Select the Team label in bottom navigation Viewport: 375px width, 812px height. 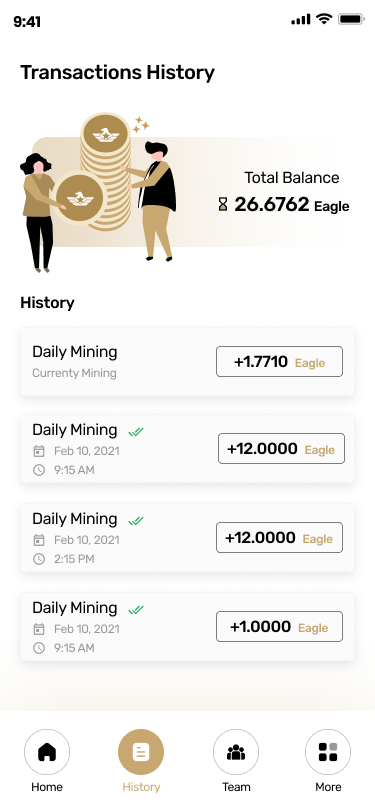tap(236, 787)
